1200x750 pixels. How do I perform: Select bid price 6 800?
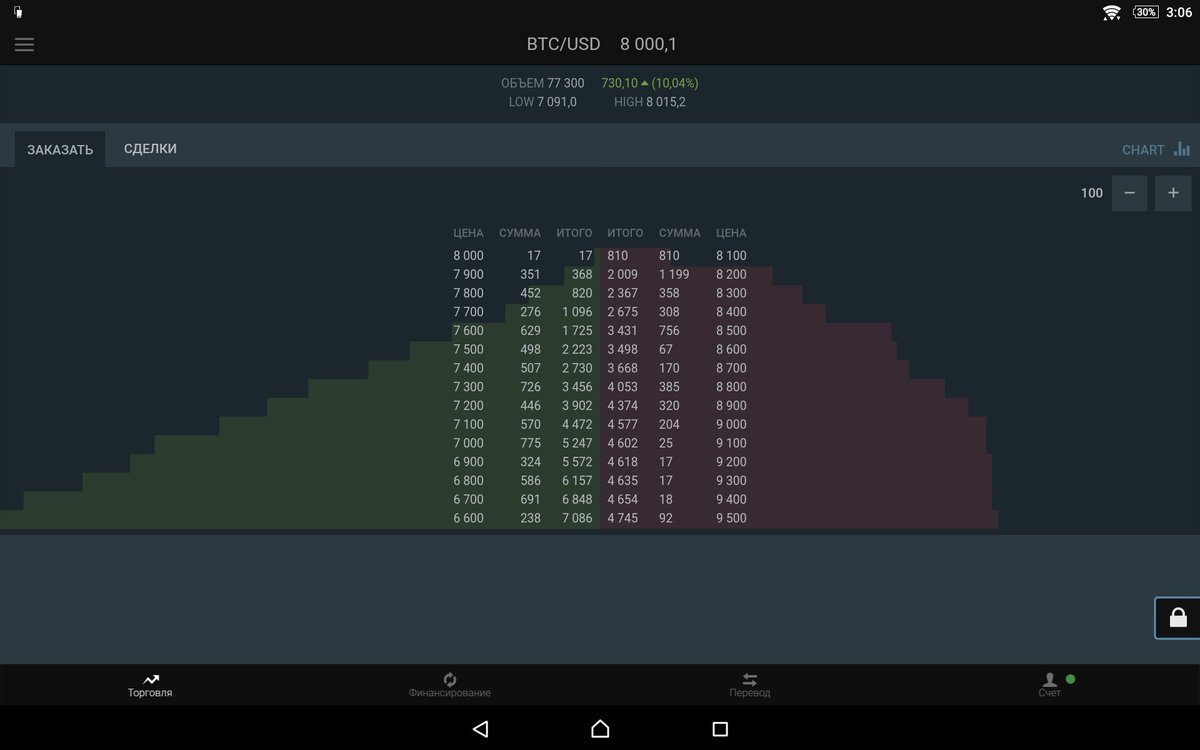[x=468, y=481]
